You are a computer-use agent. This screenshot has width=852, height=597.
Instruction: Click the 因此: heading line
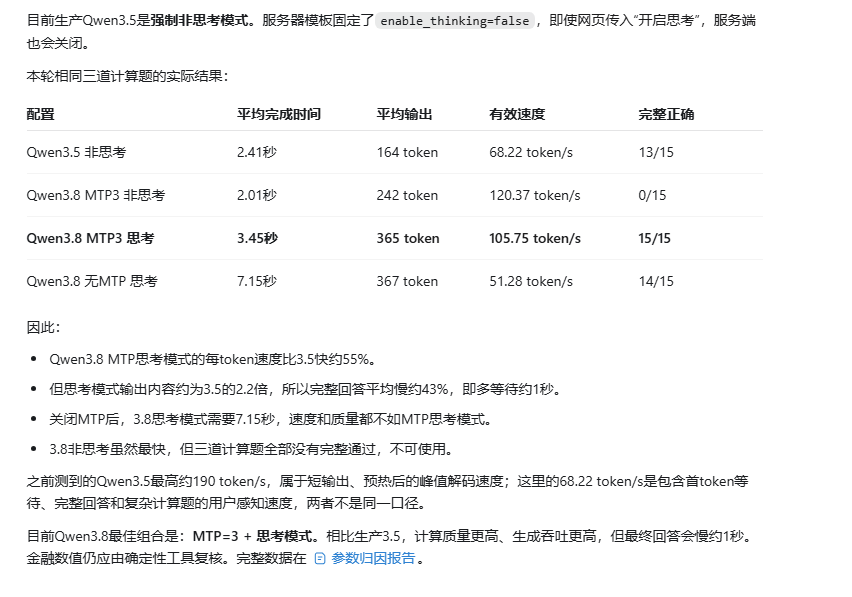coord(43,328)
